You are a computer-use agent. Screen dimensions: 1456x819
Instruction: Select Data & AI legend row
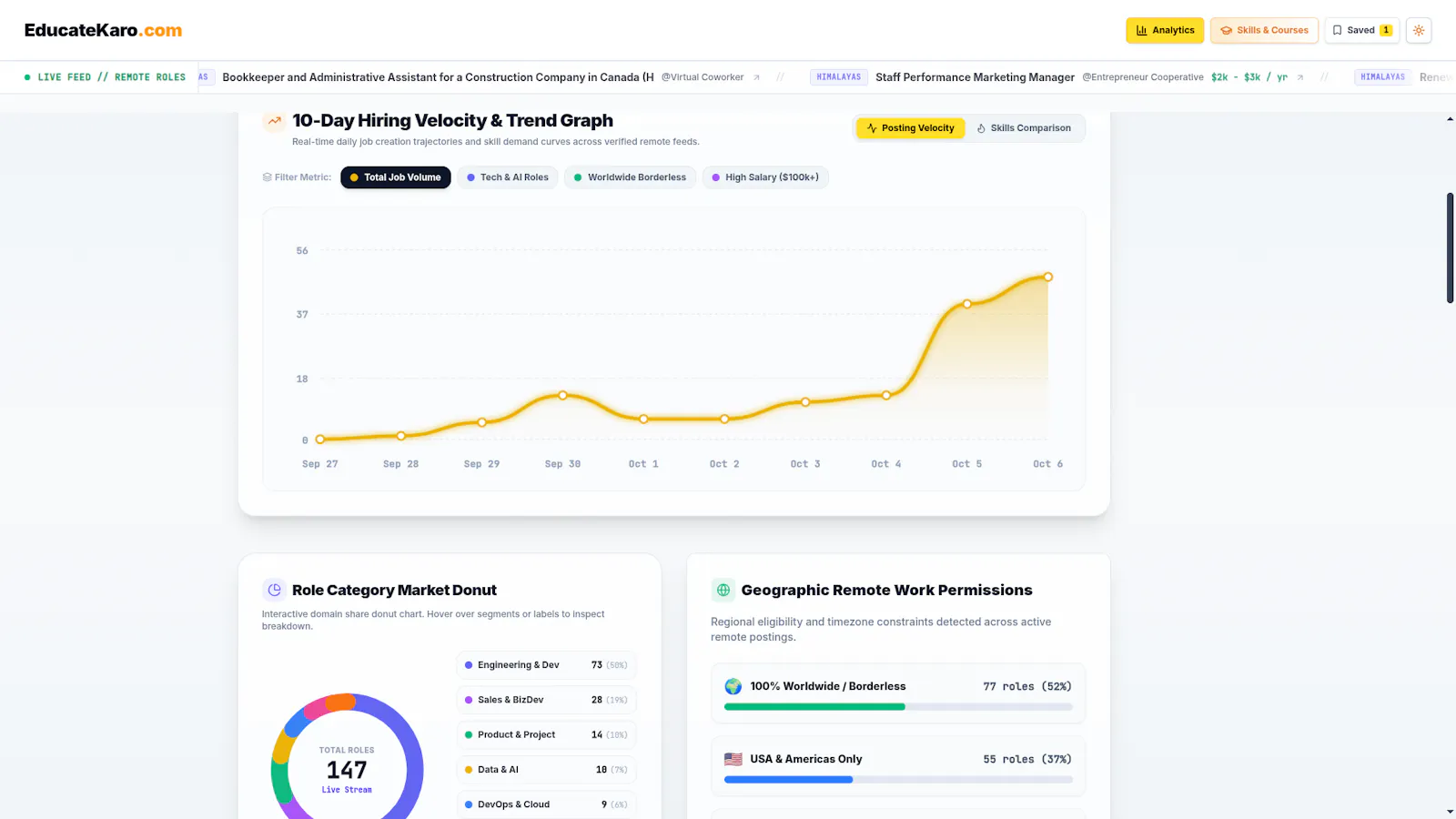(546, 770)
